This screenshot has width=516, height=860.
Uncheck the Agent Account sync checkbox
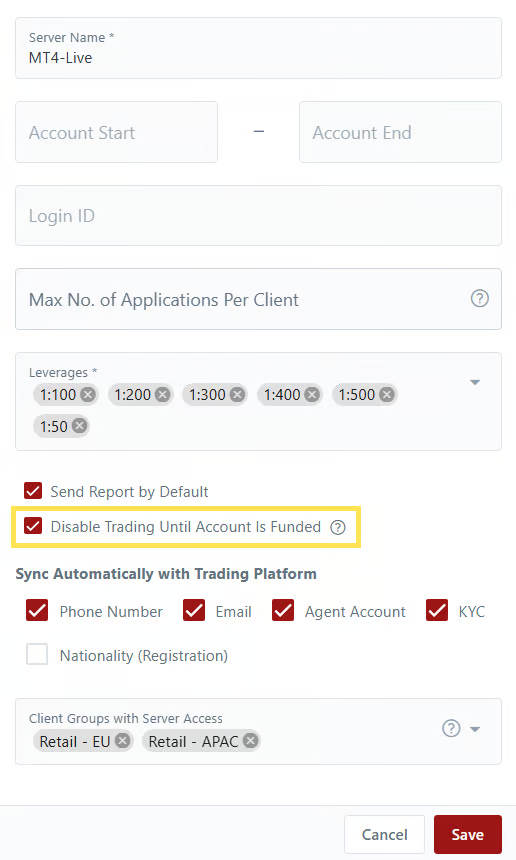click(283, 610)
